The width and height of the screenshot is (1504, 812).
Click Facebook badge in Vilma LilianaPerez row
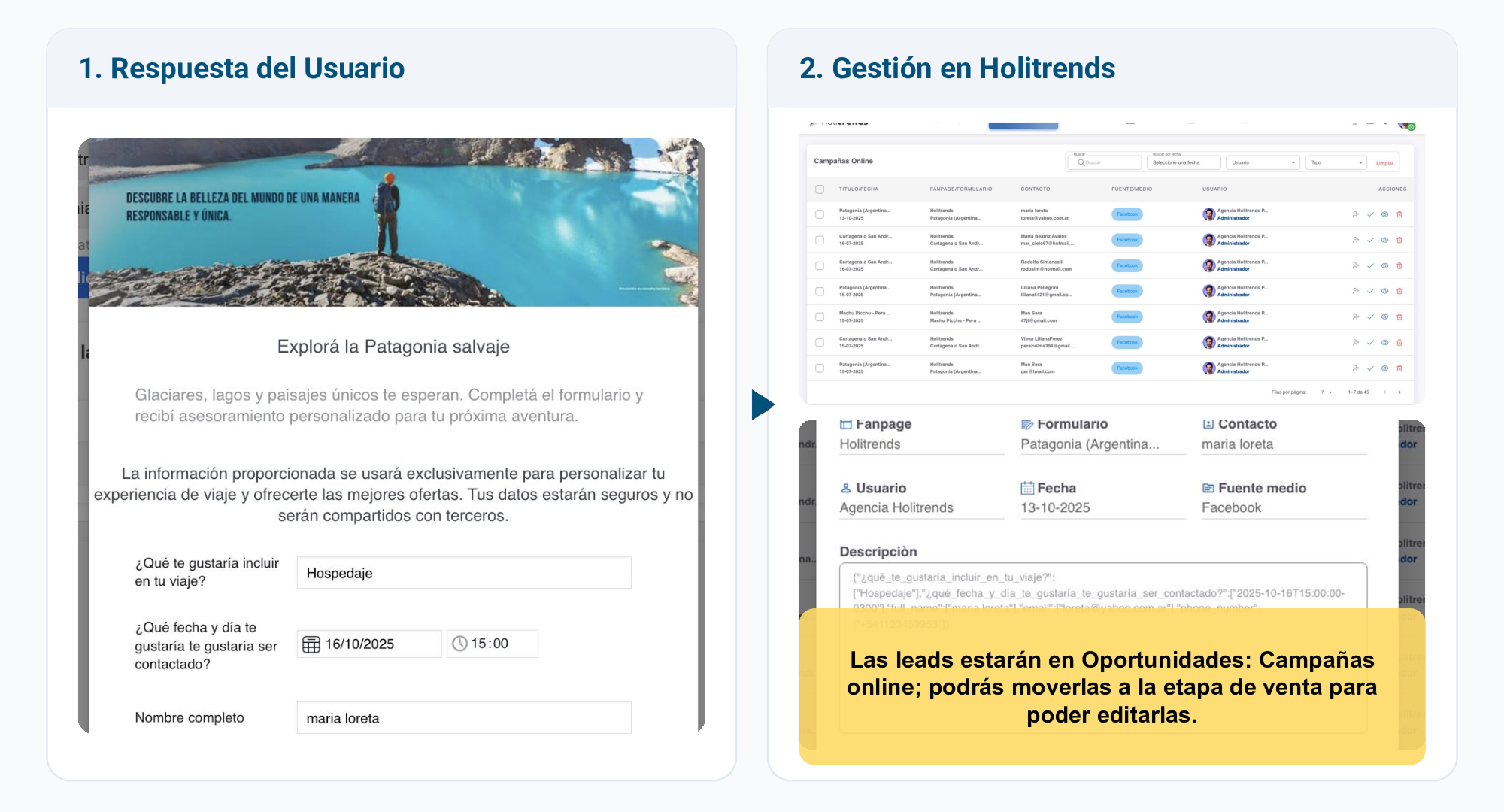[1126, 342]
